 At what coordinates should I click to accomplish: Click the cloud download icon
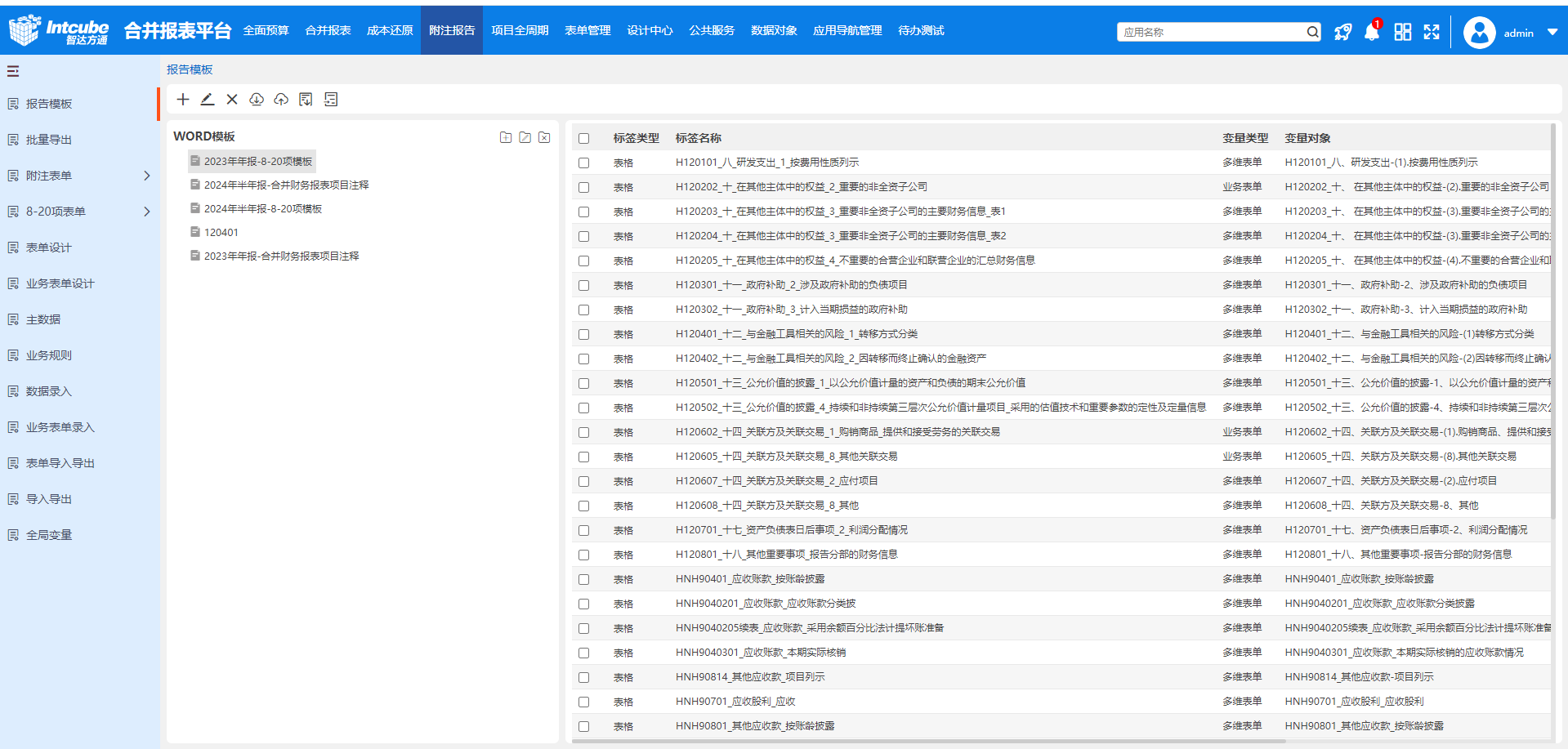tap(257, 100)
